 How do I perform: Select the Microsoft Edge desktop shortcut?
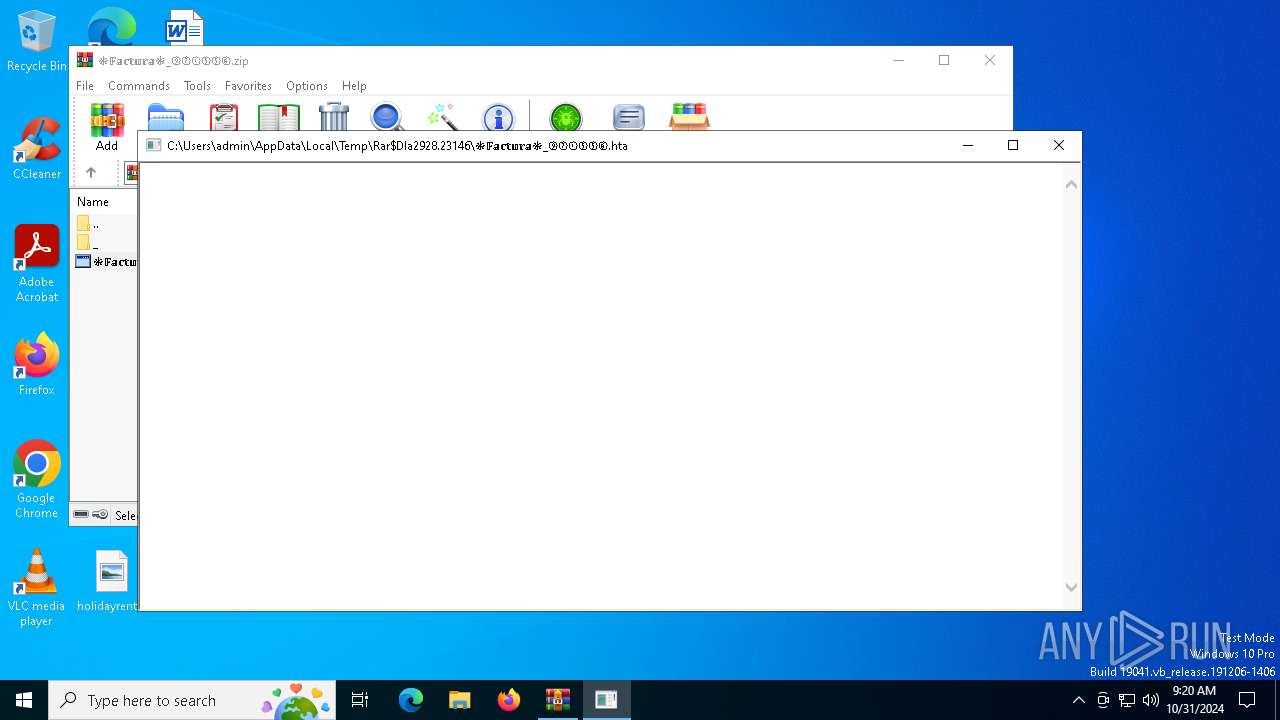[x=111, y=28]
